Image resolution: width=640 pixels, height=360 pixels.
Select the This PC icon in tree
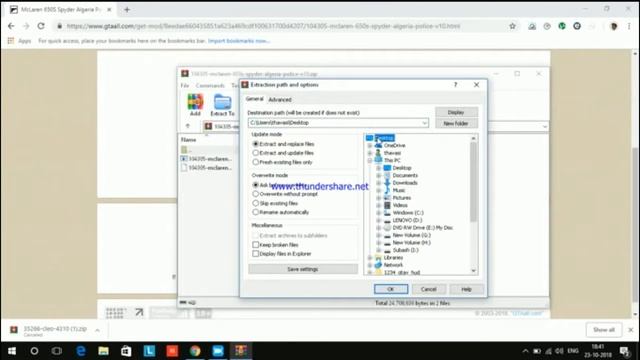tap(378, 160)
